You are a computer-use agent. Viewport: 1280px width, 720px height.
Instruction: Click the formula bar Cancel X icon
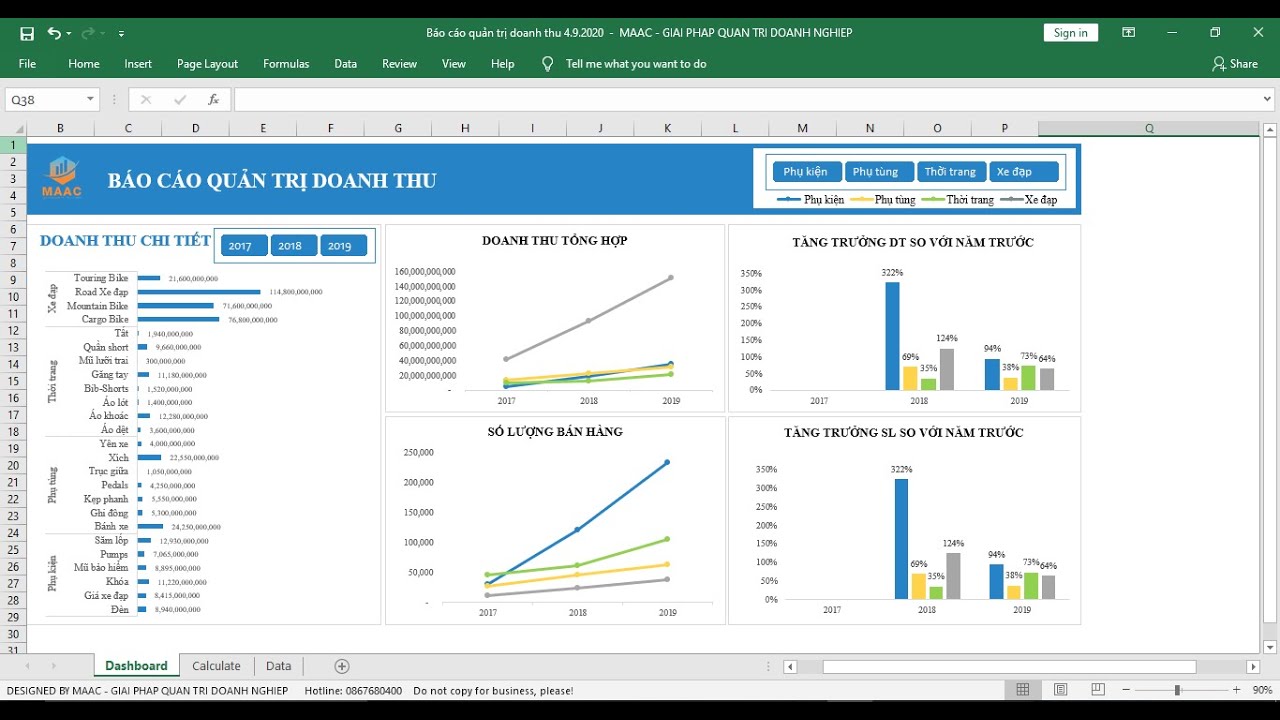tap(146, 100)
